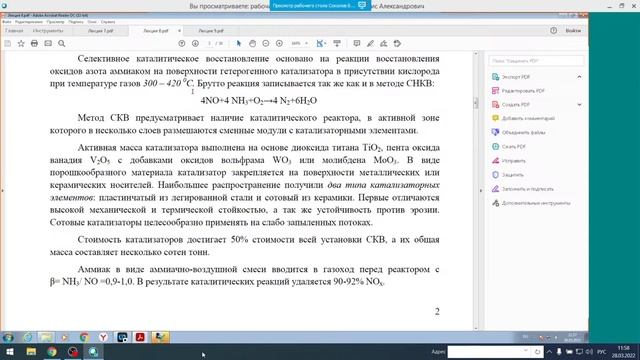Print the document with the printer icon
This screenshot has height=360, width=640.
click(34, 43)
